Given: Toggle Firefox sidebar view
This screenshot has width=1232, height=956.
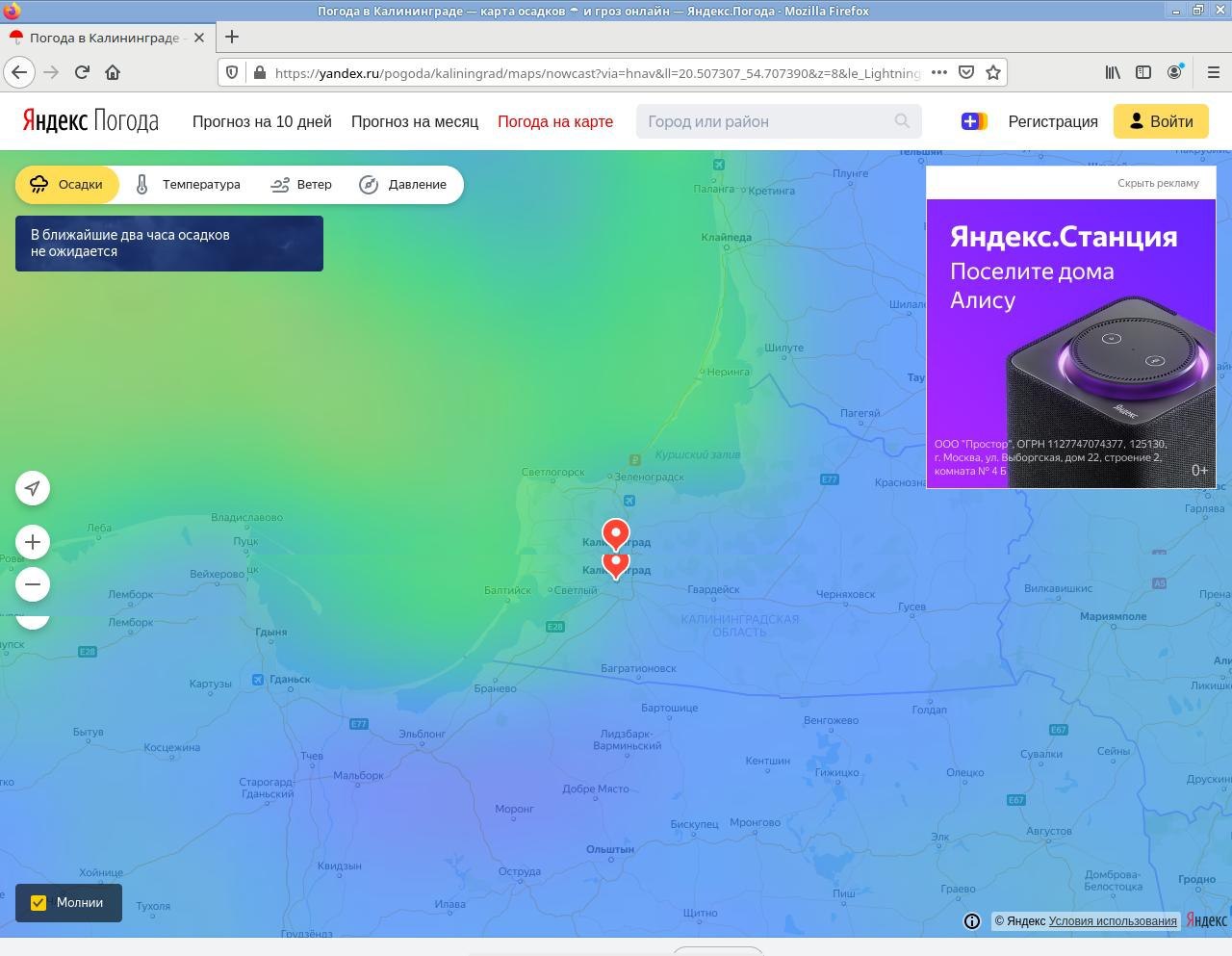Looking at the screenshot, I should pyautogui.click(x=1143, y=72).
